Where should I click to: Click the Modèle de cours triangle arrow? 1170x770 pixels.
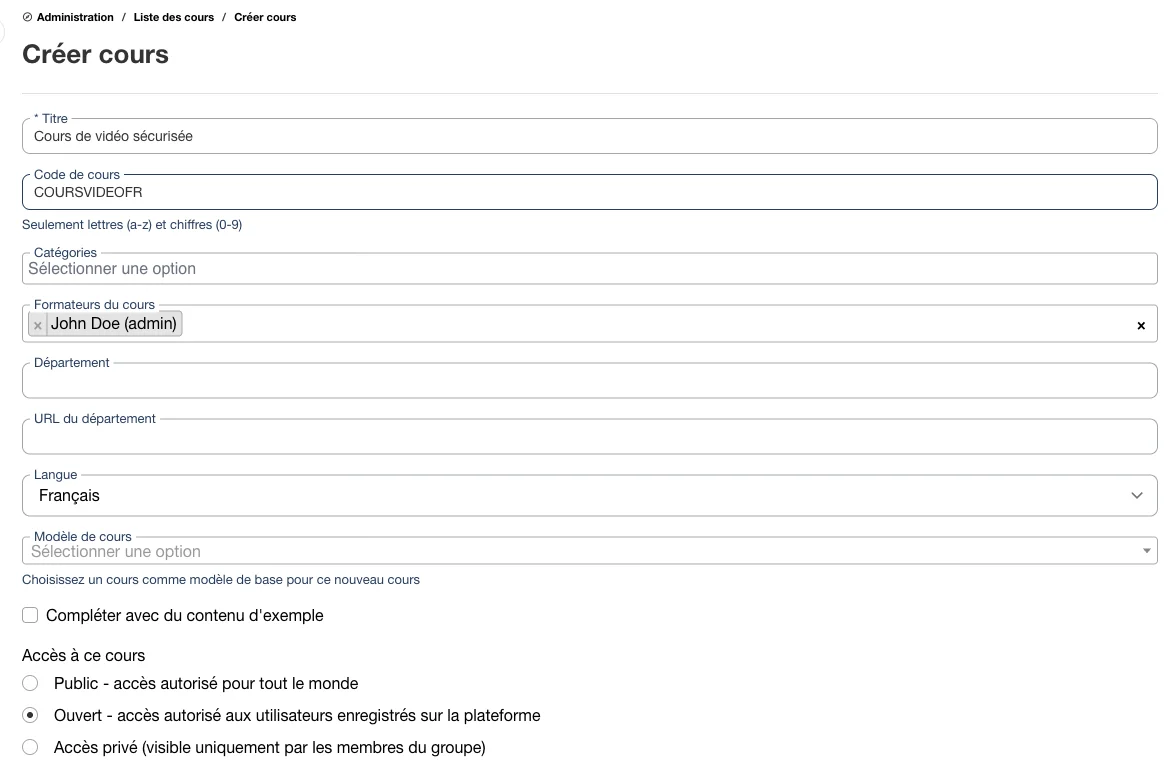[x=1146, y=551]
